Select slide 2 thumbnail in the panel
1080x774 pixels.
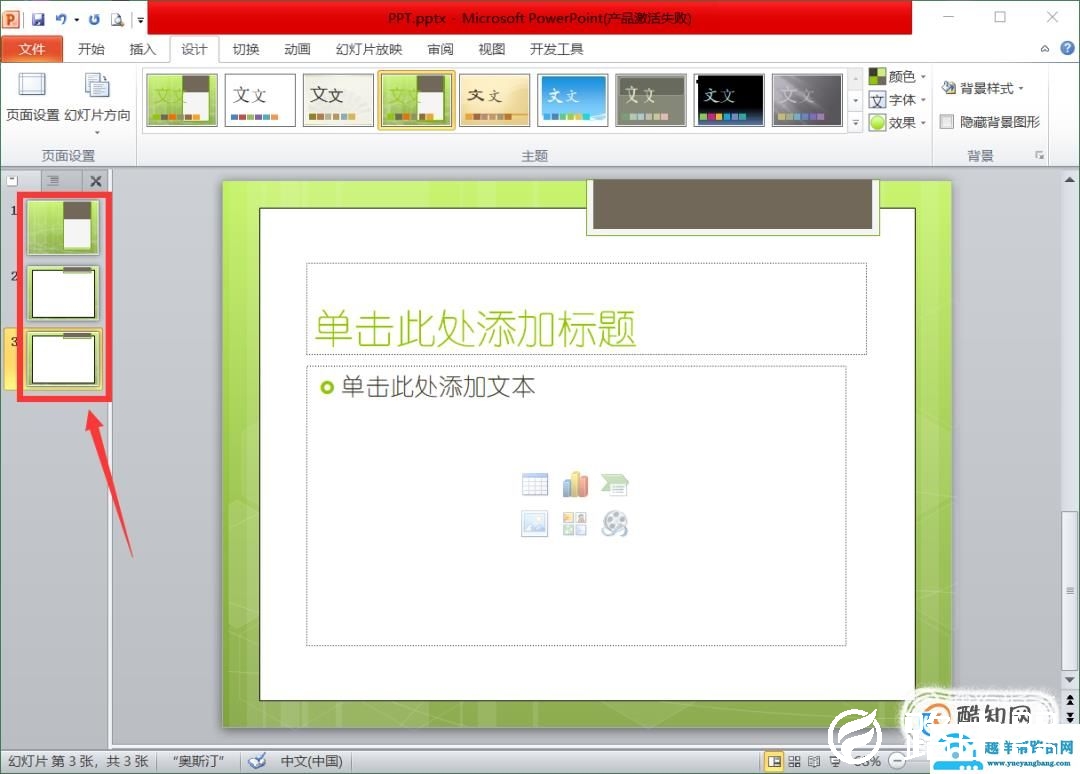coord(63,293)
